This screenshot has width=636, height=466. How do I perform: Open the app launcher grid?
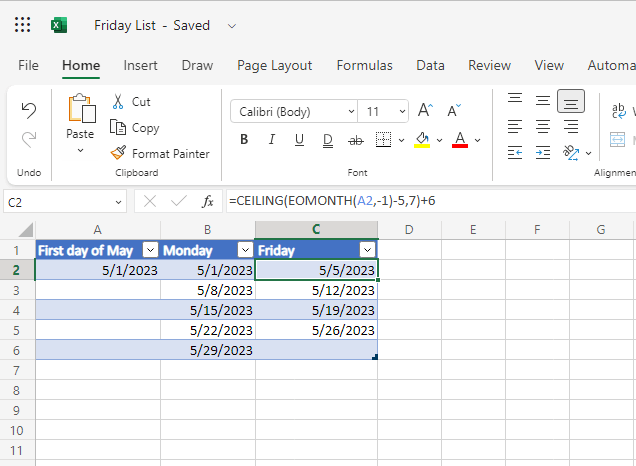click(x=22, y=25)
